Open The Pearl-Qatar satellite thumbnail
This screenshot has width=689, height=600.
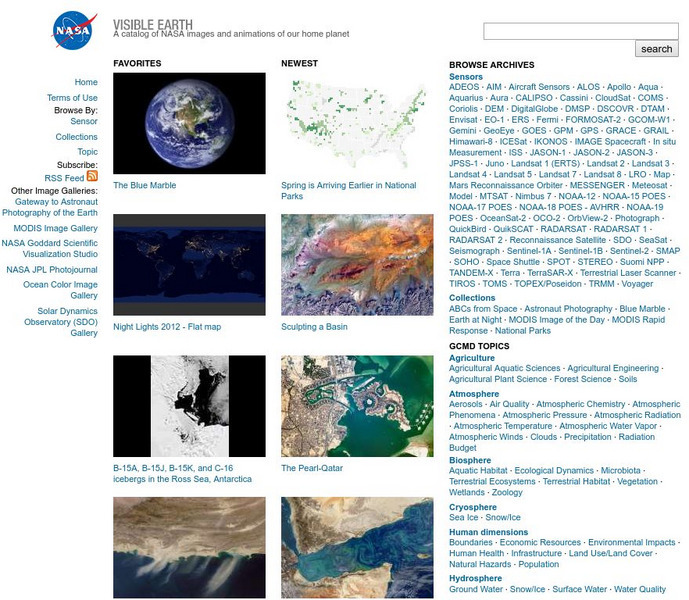click(x=357, y=406)
